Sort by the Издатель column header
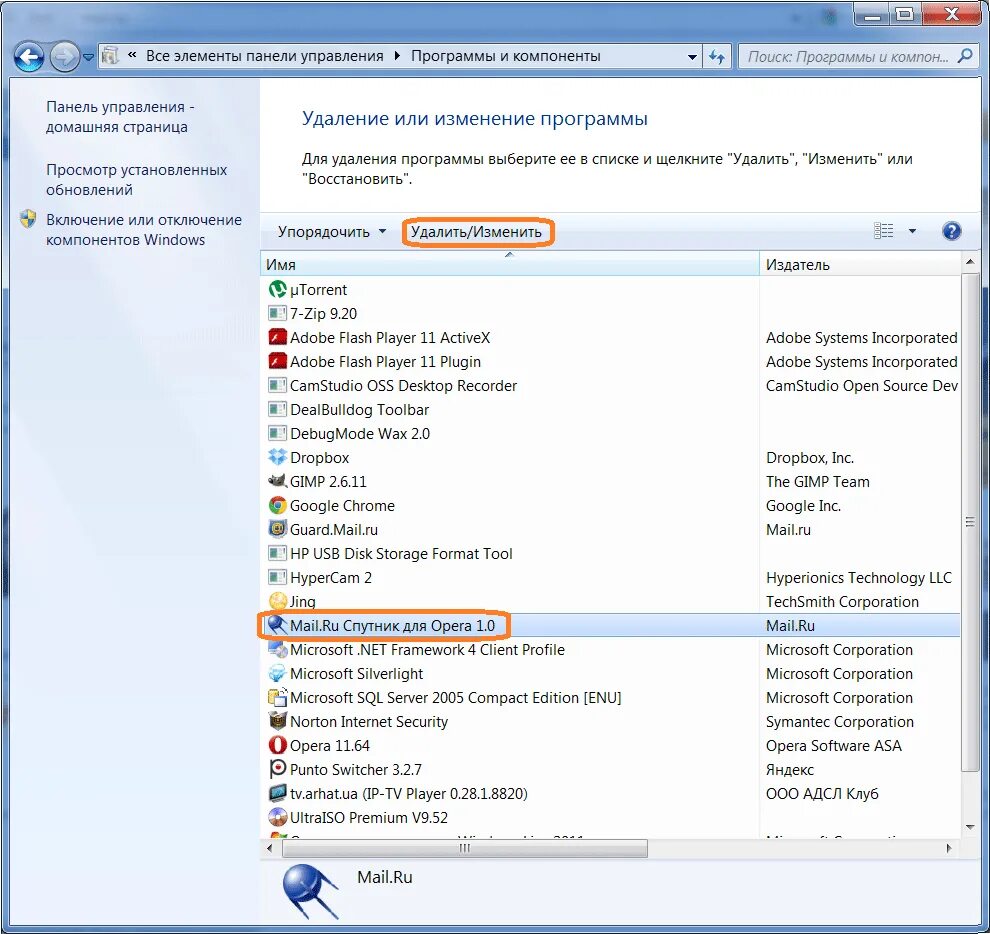Viewport: 990px width, 934px height. coord(860,264)
